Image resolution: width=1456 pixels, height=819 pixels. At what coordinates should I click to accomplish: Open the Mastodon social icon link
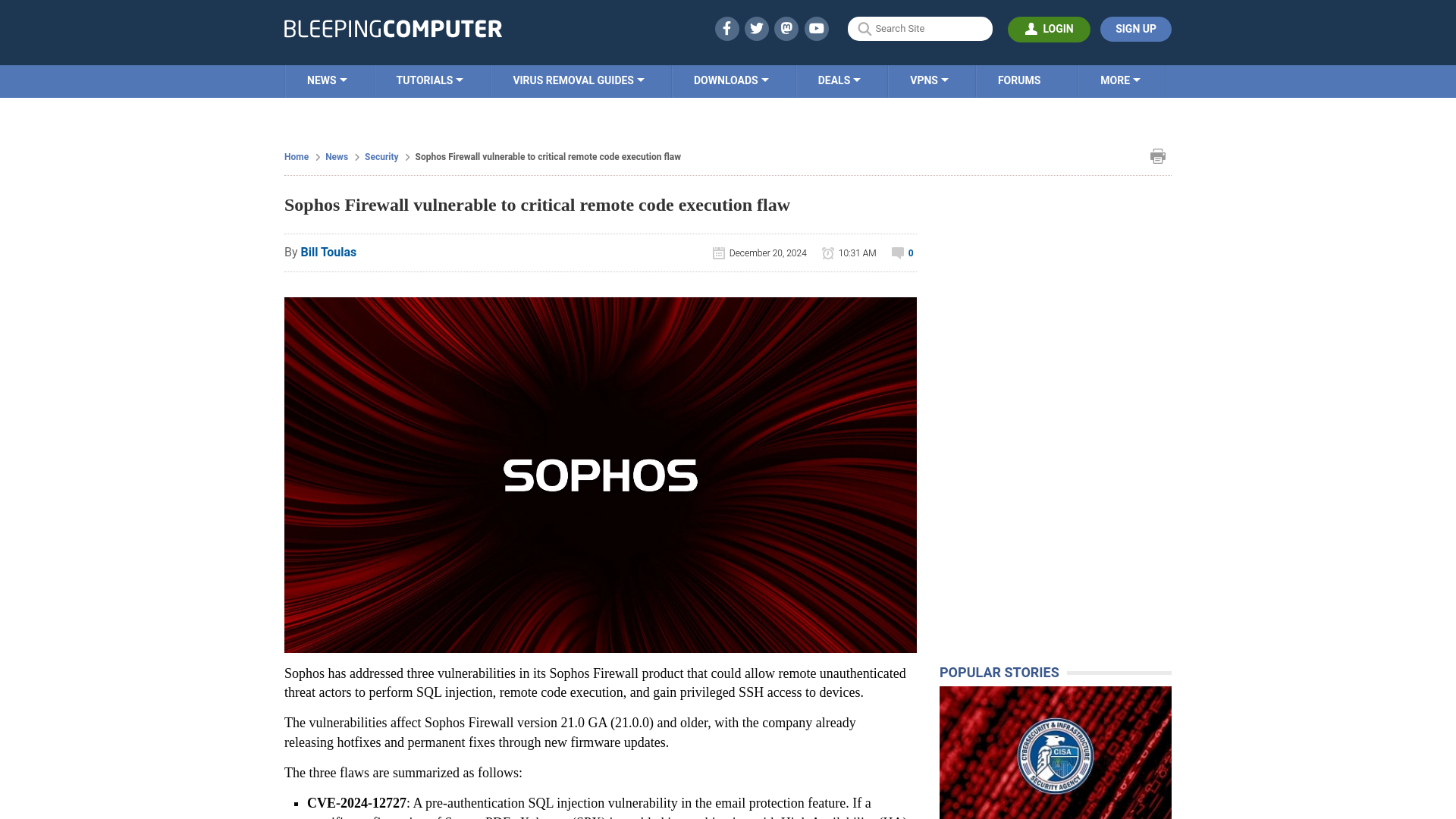(x=786, y=28)
